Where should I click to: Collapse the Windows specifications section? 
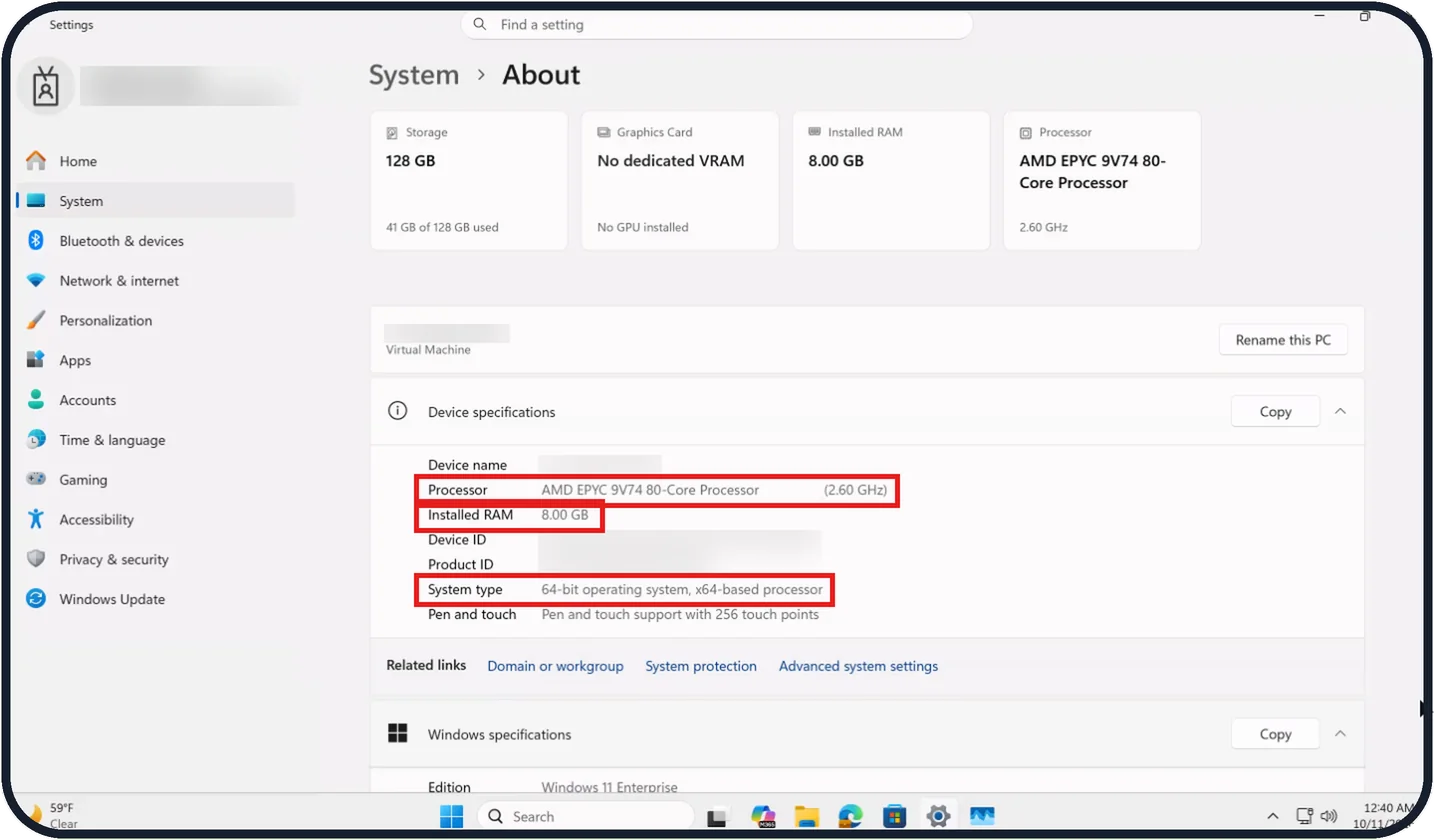coord(1341,734)
